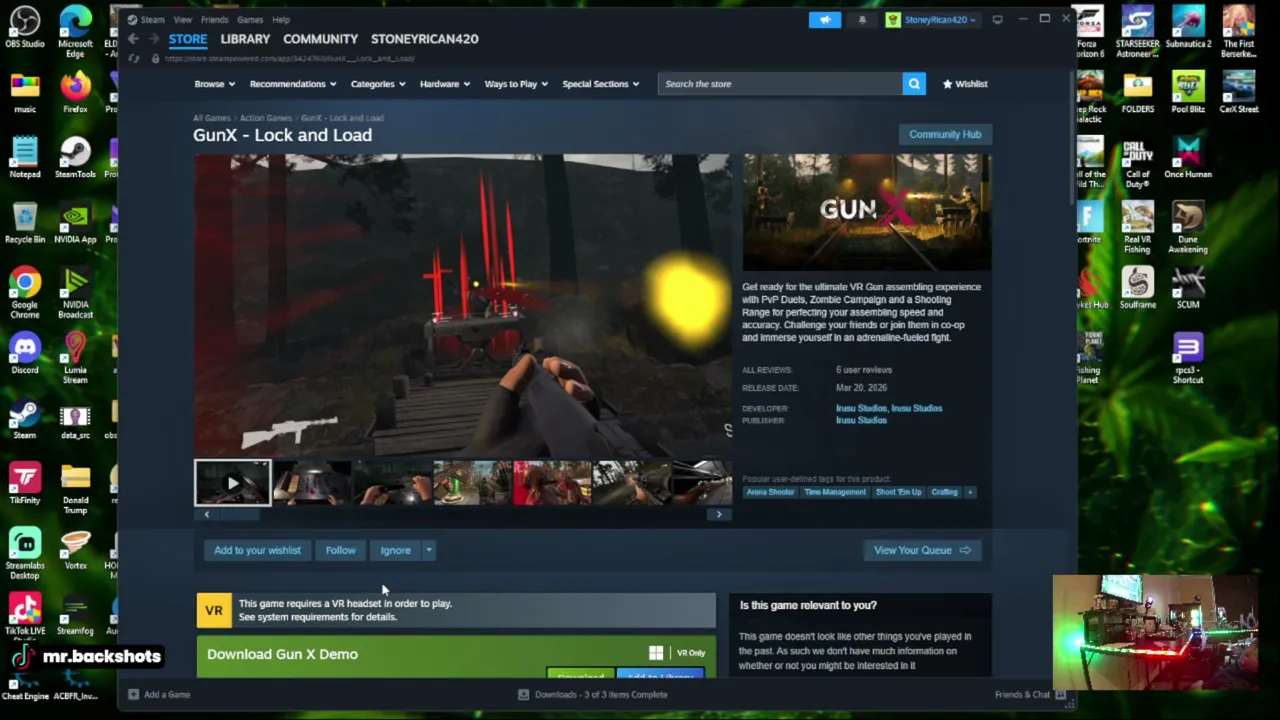Launch Microsoft Edge desktop shortcut
Image resolution: width=1280 pixels, height=720 pixels.
tap(75, 32)
